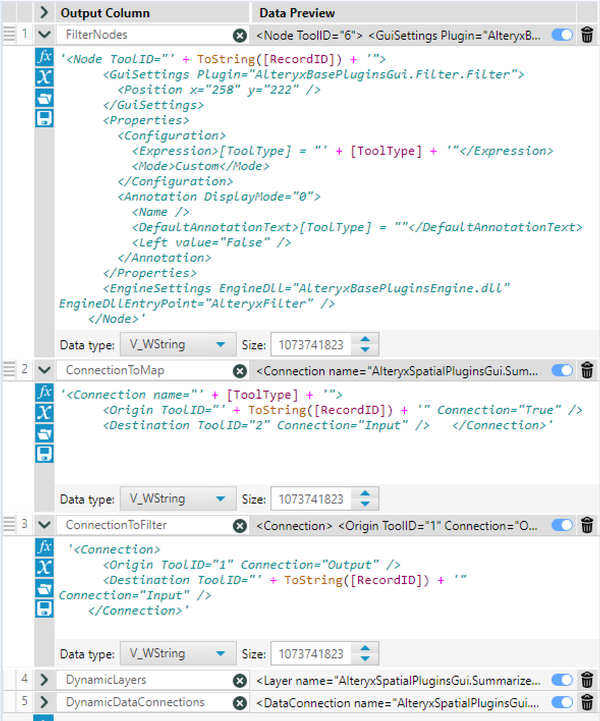Viewport: 600px width, 721px height.
Task: Open columns and constants (X) for FilterNodes
Action: (44, 77)
